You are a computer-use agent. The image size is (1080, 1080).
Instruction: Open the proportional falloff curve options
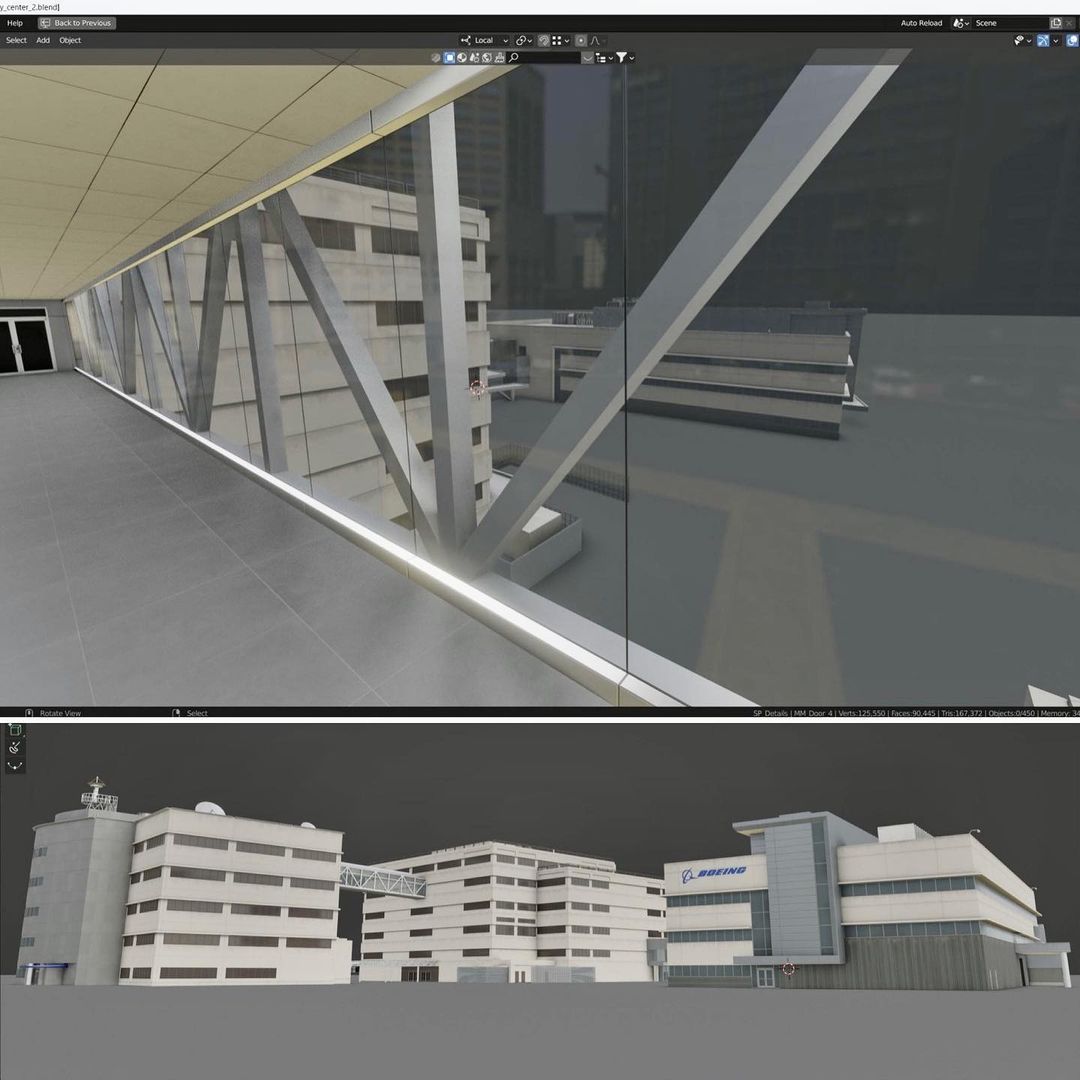(x=597, y=40)
